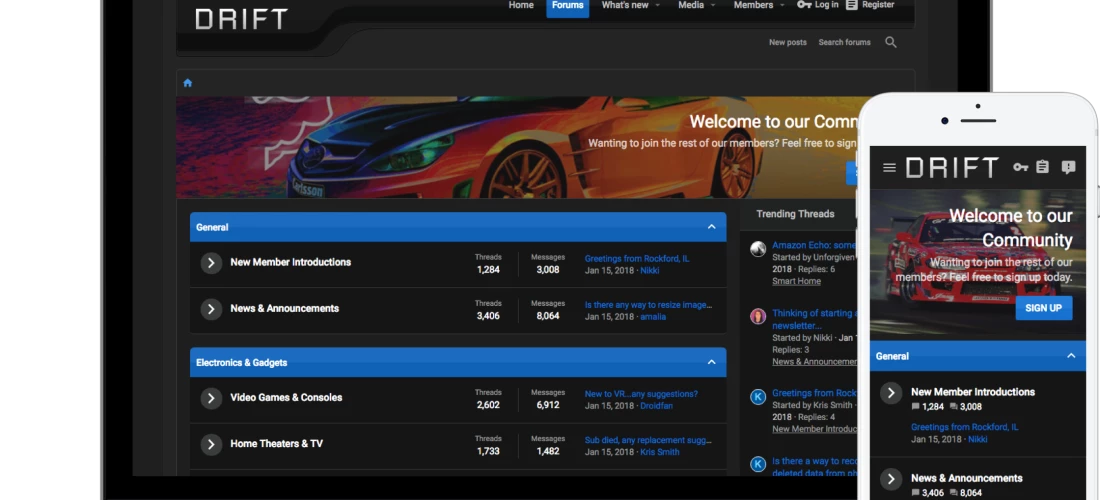Tap the alert bubble icon on phone

[x=1068, y=168]
